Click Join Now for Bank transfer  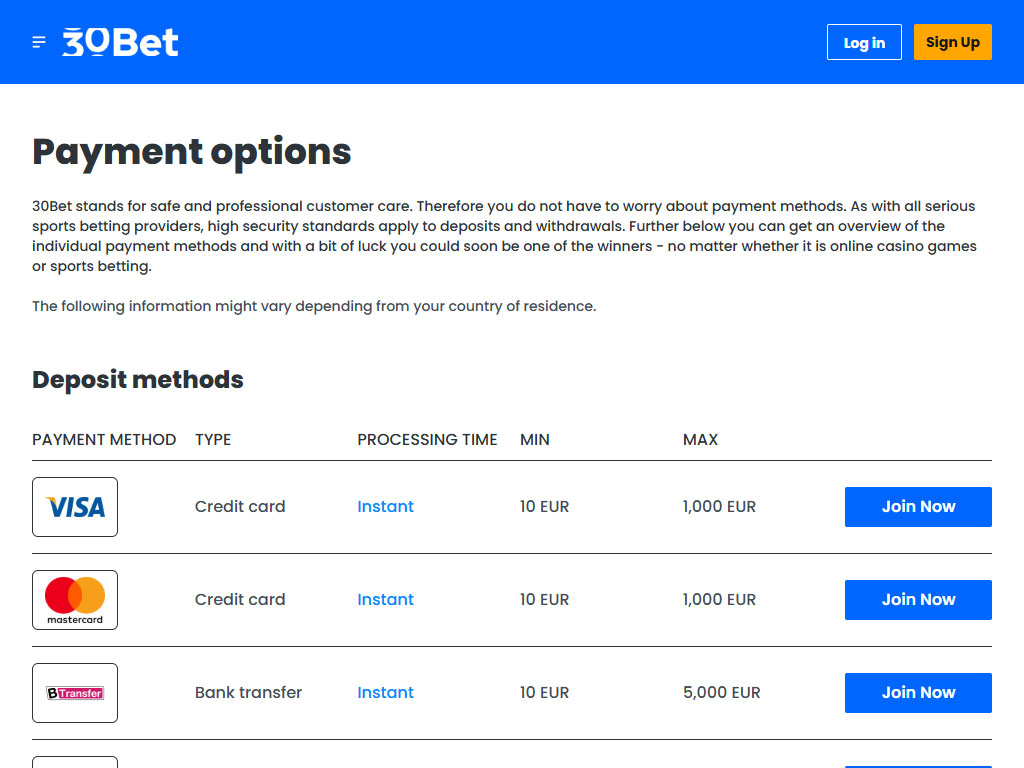click(918, 693)
